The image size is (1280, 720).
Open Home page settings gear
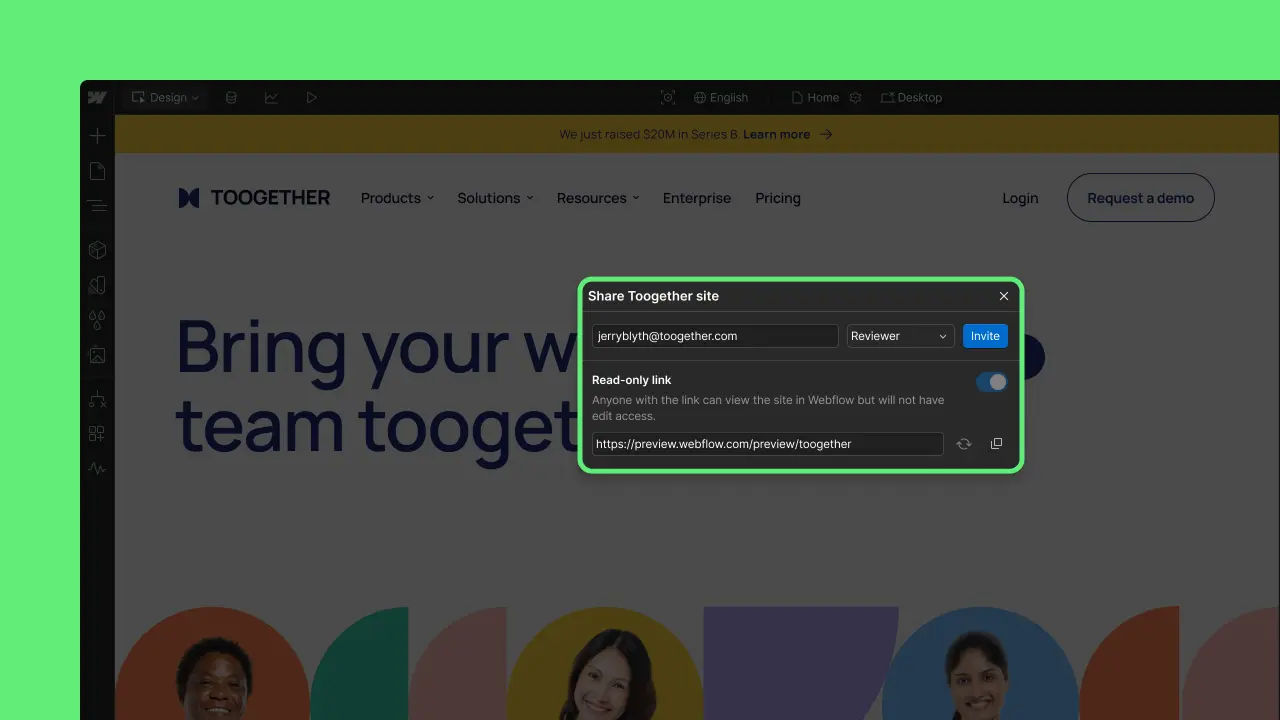pos(855,97)
